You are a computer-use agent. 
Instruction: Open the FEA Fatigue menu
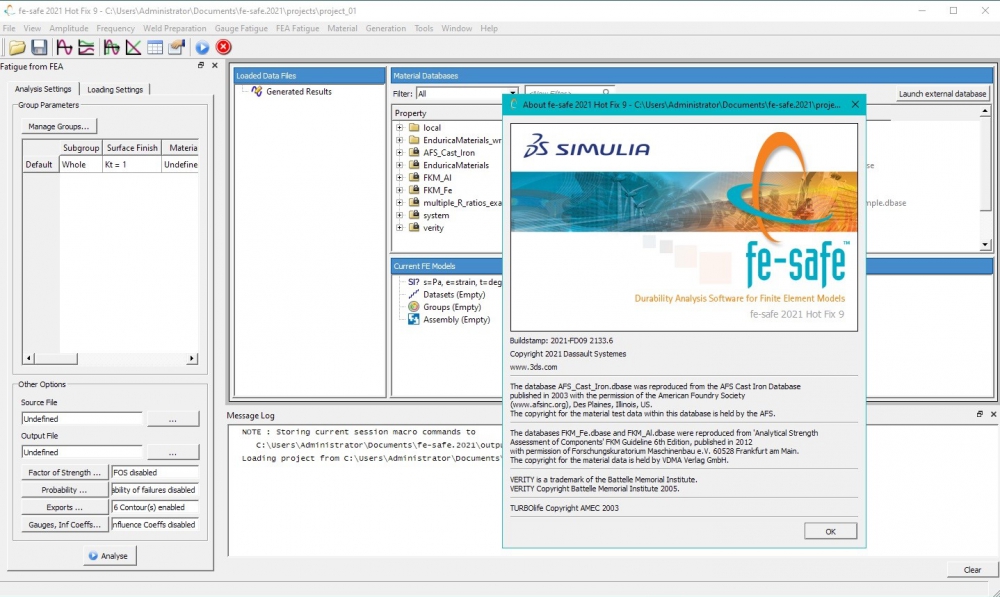297,29
